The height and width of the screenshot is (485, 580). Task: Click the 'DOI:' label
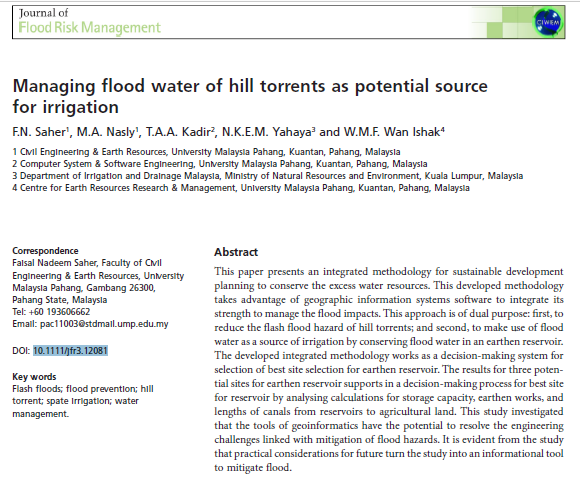click(21, 350)
